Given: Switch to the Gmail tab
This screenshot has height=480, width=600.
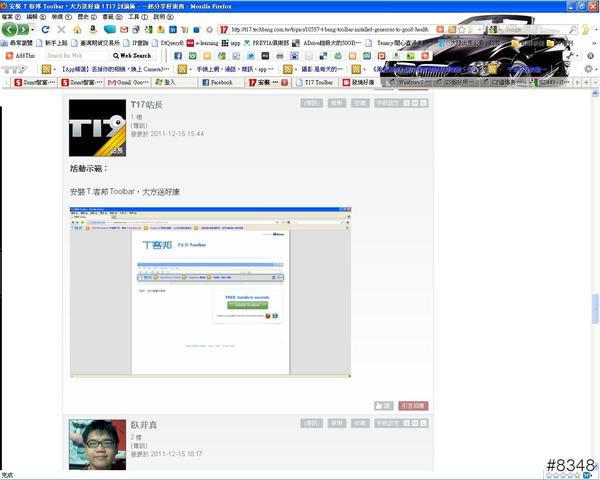Looking at the screenshot, I should tap(131, 83).
